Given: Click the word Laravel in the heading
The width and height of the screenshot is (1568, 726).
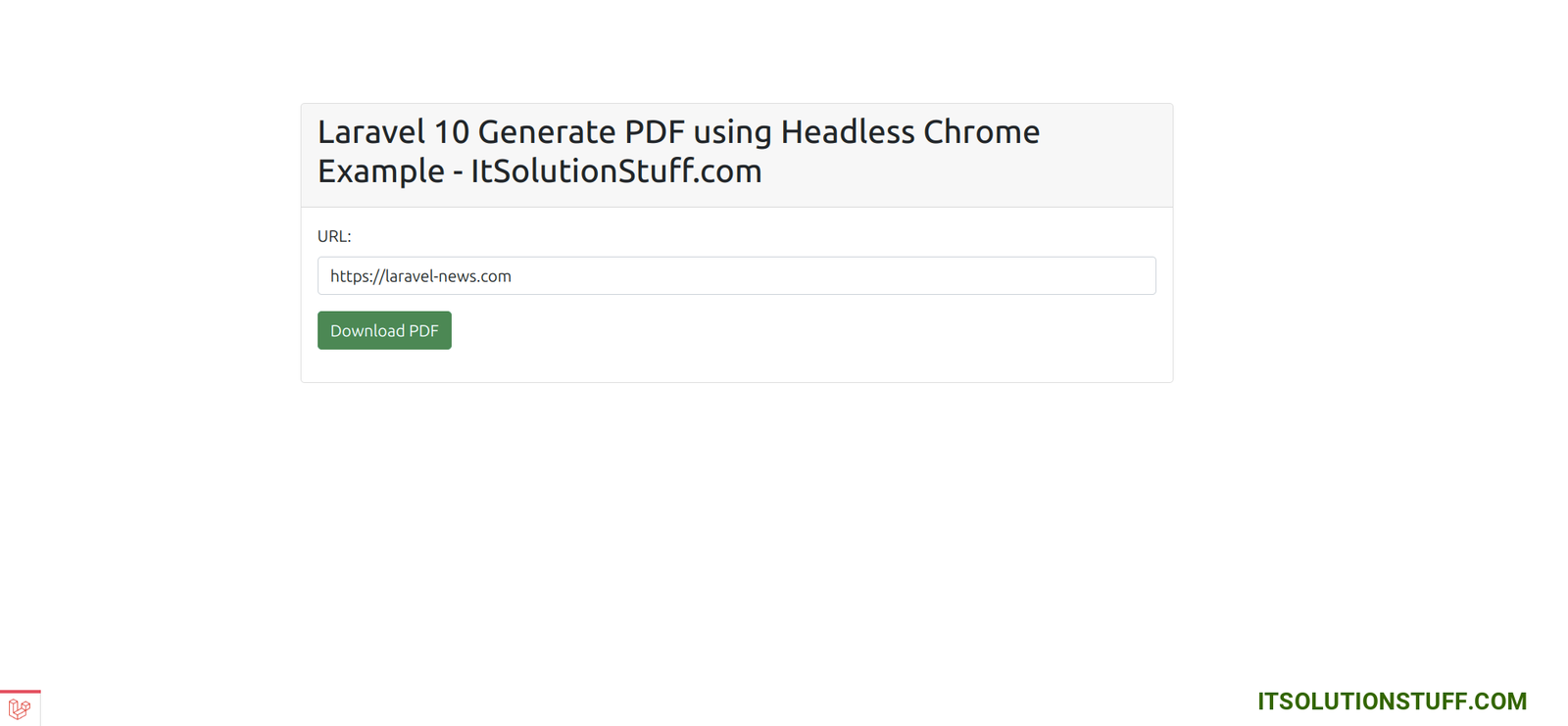Looking at the screenshot, I should 371,132.
